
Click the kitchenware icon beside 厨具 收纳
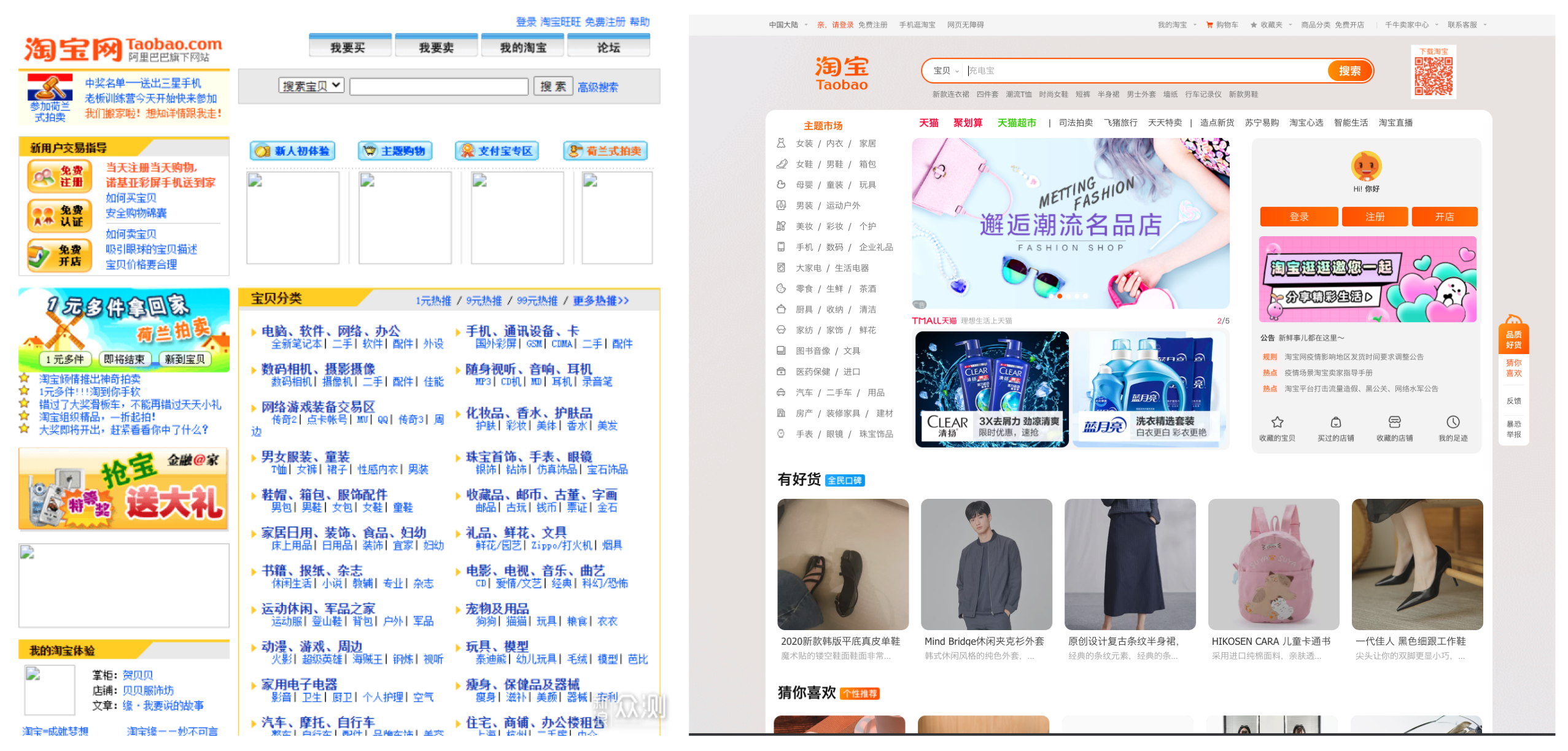pyautogui.click(x=781, y=309)
